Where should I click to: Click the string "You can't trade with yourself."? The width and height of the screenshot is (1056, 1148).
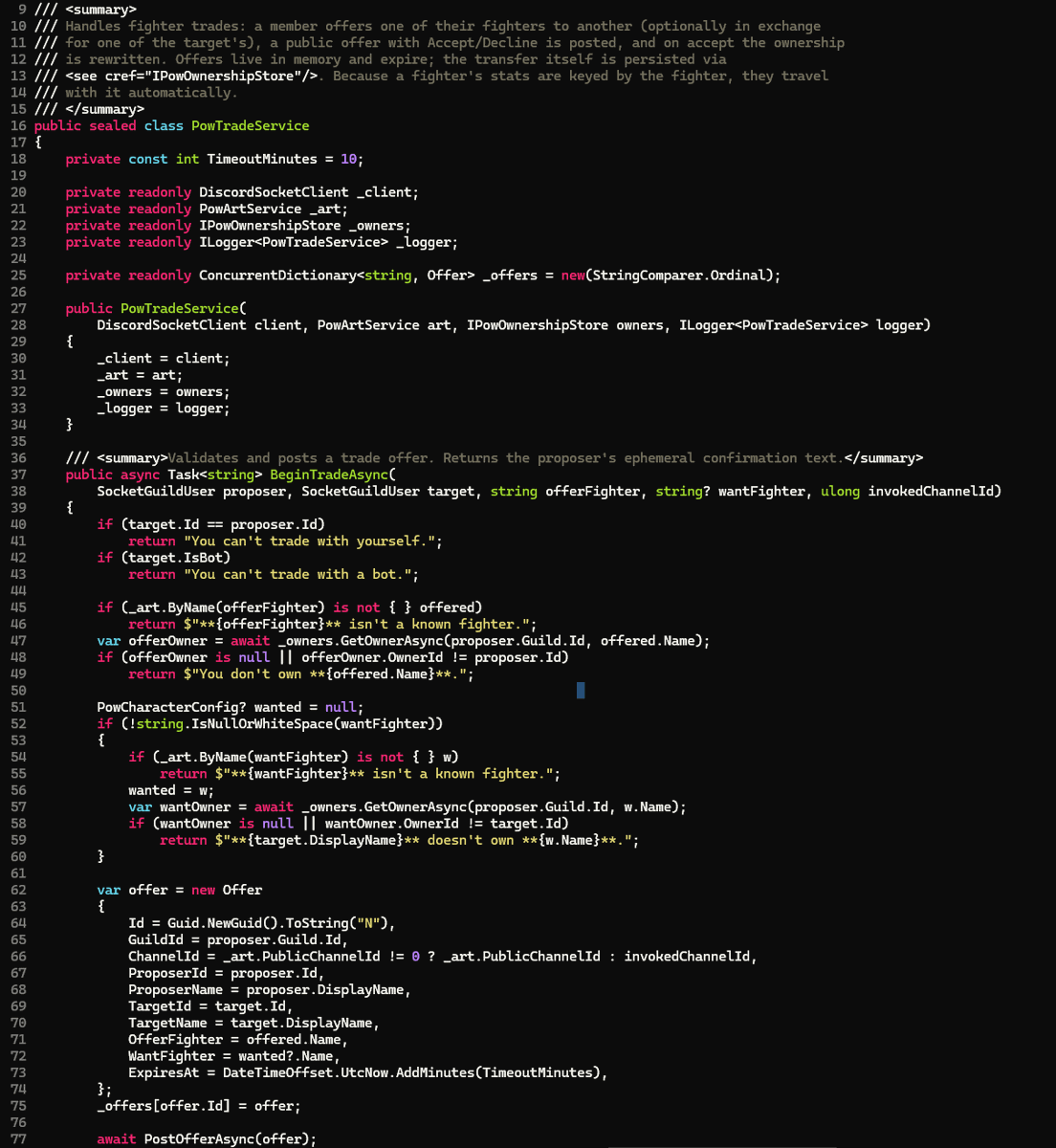pyautogui.click(x=309, y=541)
